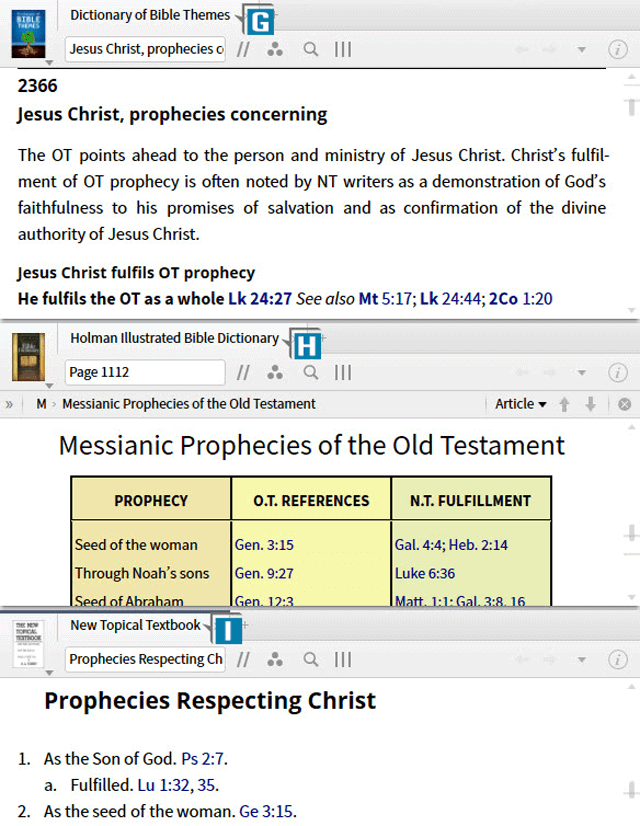The width and height of the screenshot is (640, 826).
Task: Close the Holman locator bar
Action: (624, 404)
